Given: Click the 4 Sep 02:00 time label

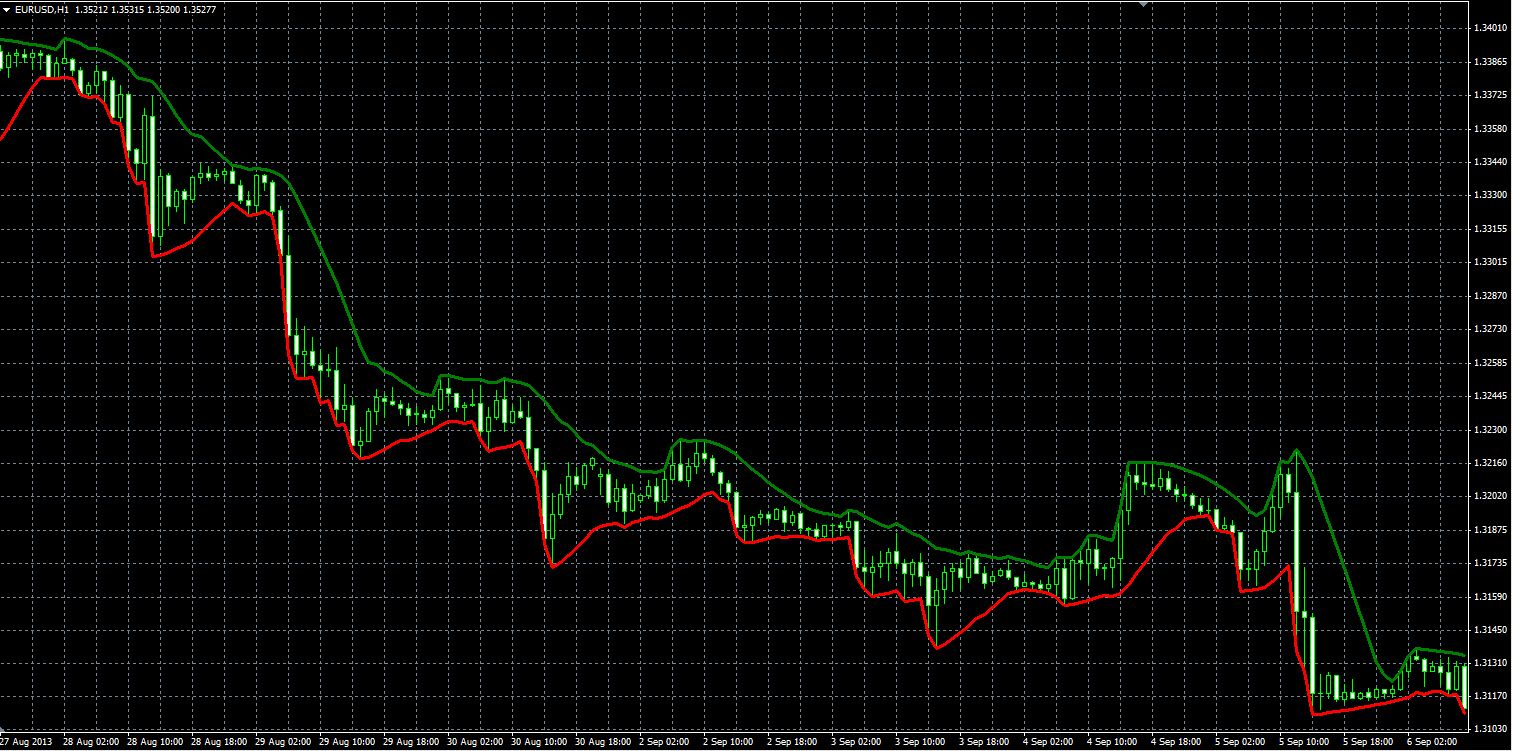Looking at the screenshot, I should click(1048, 743).
